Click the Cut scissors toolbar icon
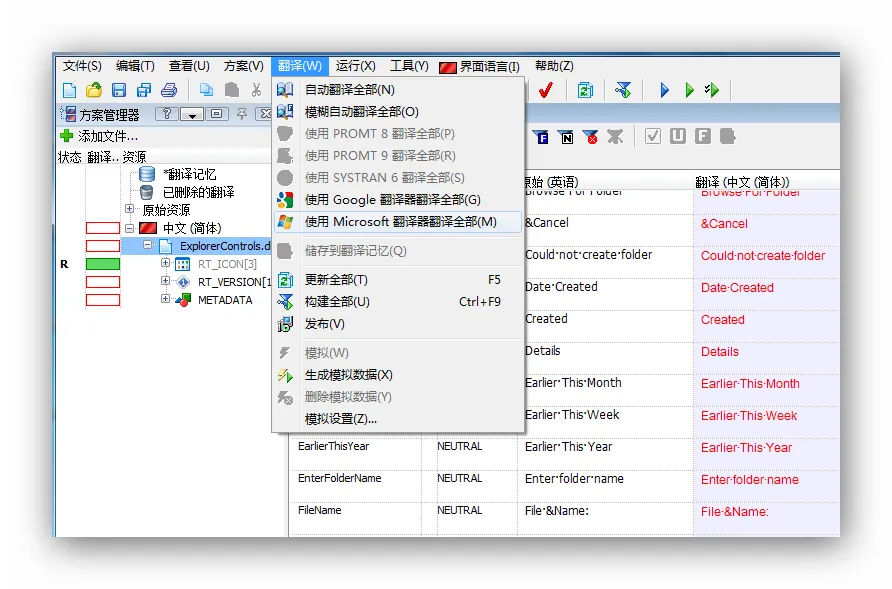 coord(257,90)
